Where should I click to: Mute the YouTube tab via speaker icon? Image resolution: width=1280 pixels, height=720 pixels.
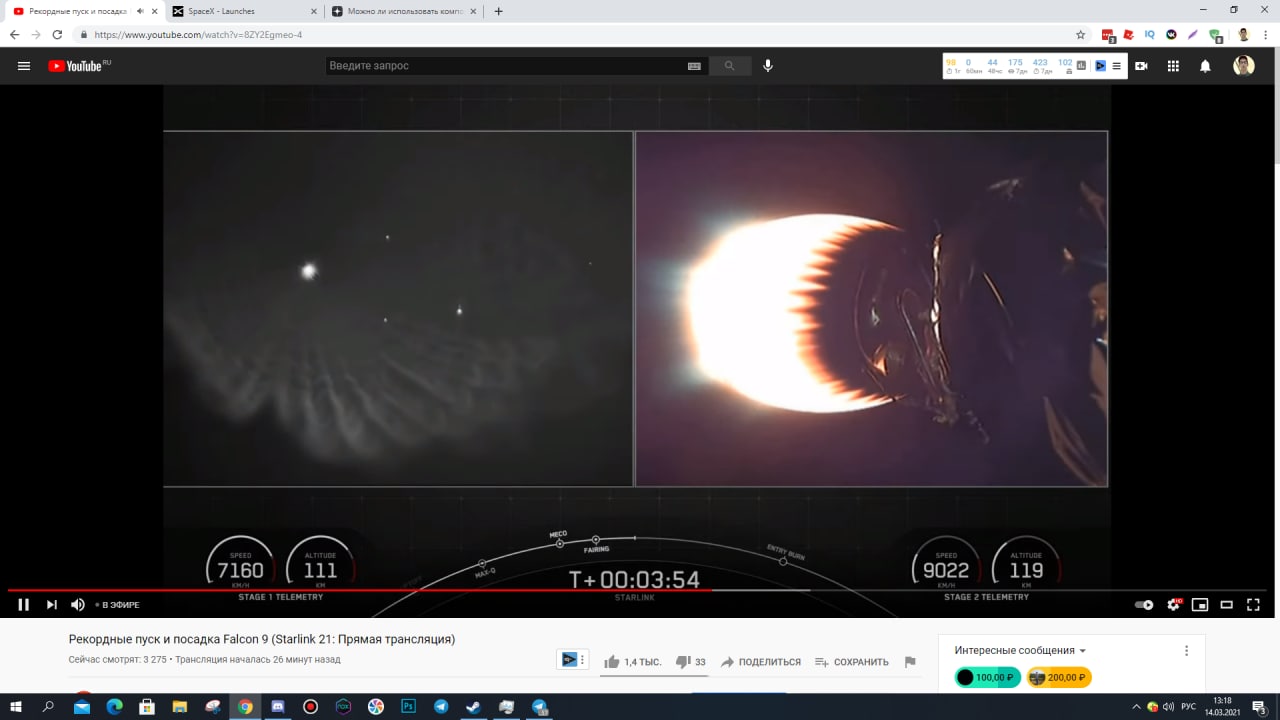coord(139,11)
